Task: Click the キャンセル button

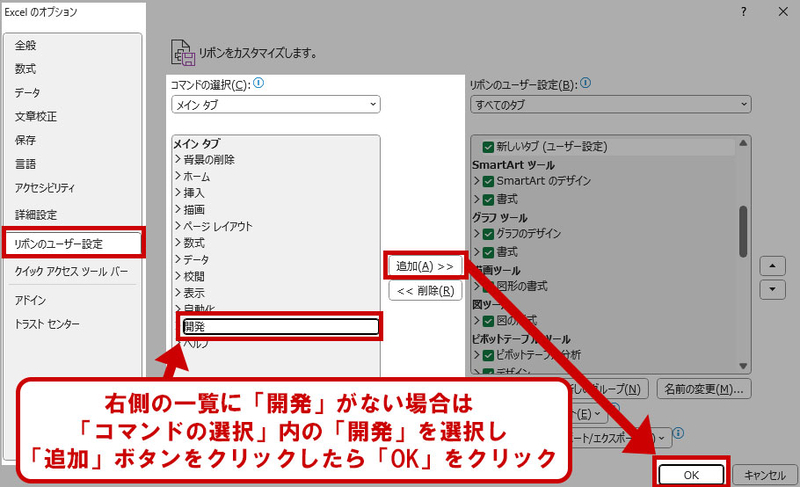Action: click(x=765, y=475)
